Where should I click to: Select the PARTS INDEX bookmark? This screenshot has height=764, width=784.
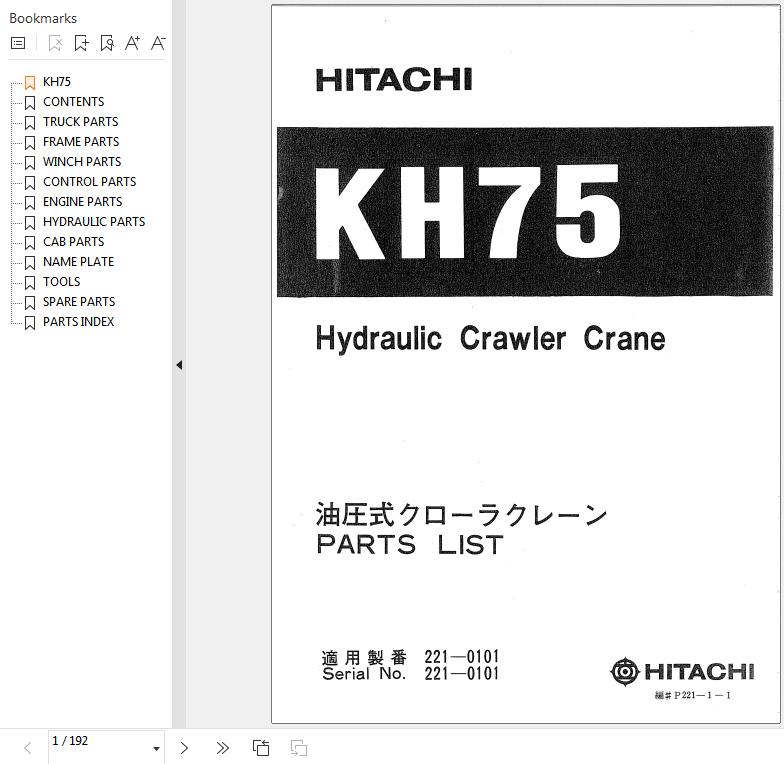tap(78, 322)
